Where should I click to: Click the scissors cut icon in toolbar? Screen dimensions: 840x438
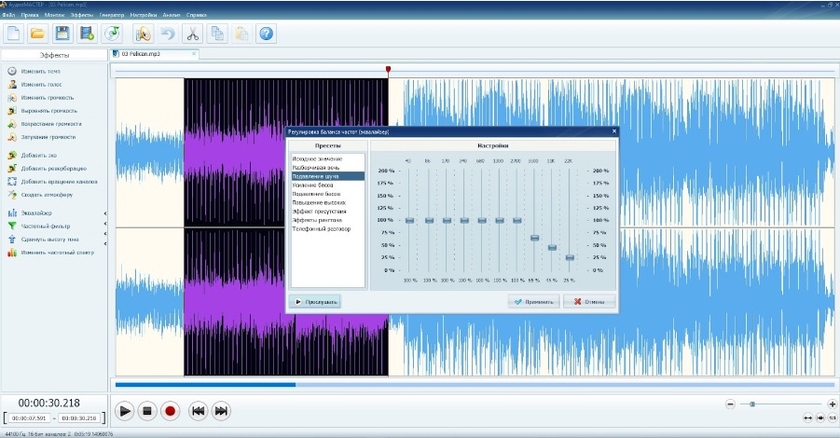point(192,34)
